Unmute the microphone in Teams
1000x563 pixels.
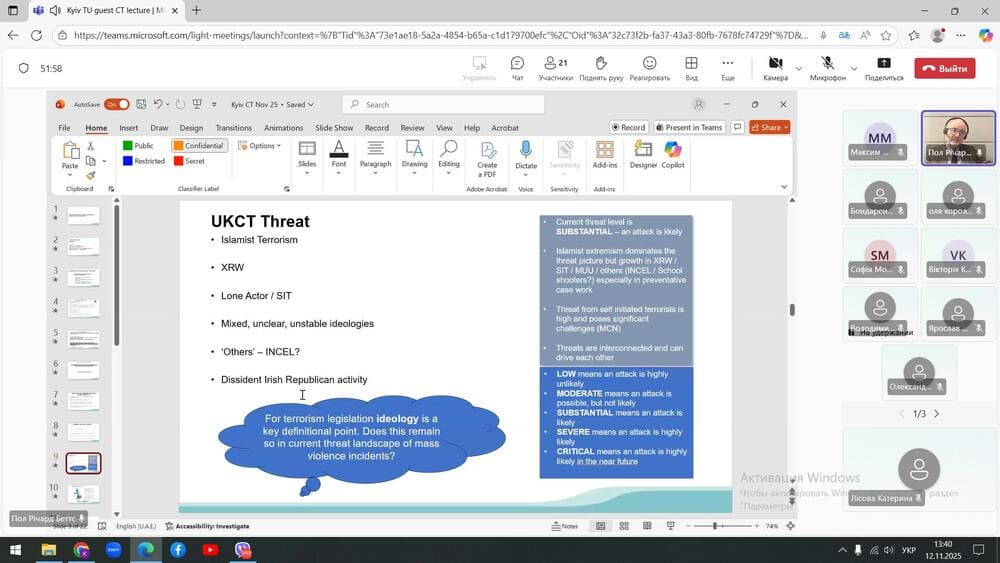[827, 67]
